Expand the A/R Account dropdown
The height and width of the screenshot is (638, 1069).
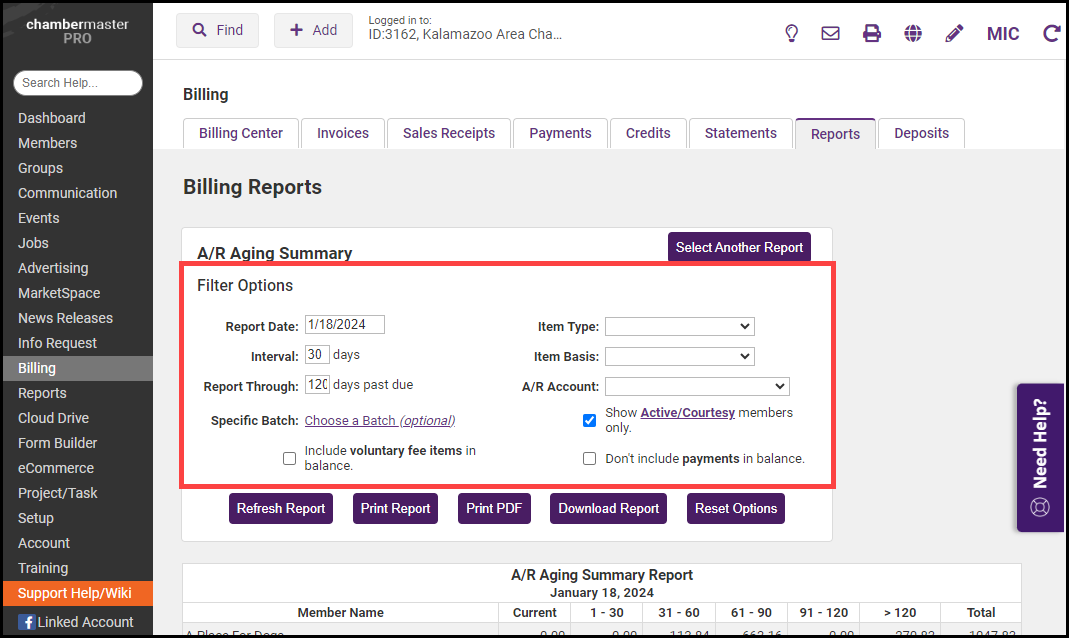[x=697, y=386]
